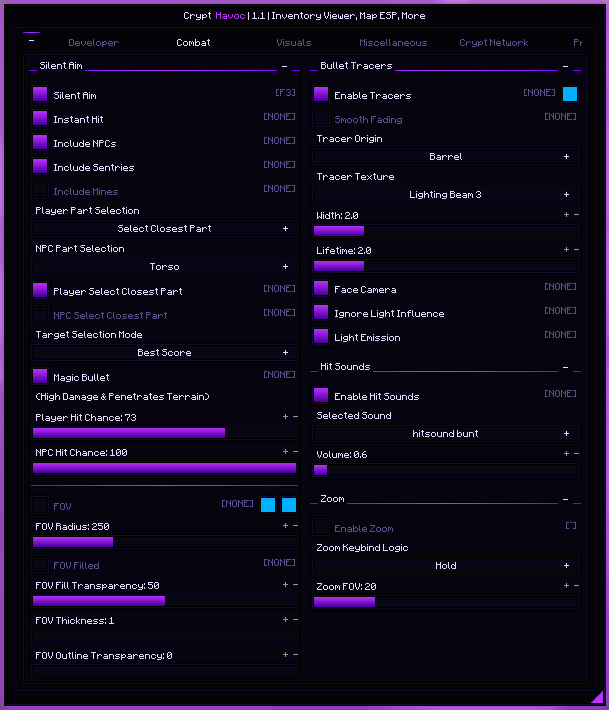Image resolution: width=609 pixels, height=710 pixels.
Task: Open the Miscellaneous tab
Action: pyautogui.click(x=393, y=43)
